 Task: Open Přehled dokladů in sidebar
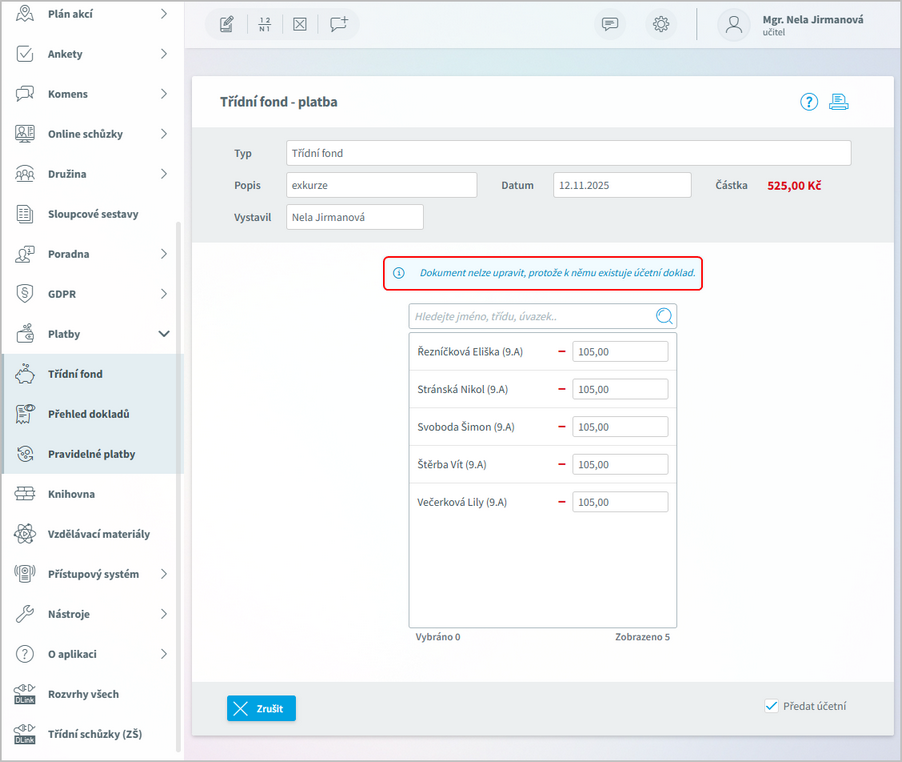click(x=89, y=414)
